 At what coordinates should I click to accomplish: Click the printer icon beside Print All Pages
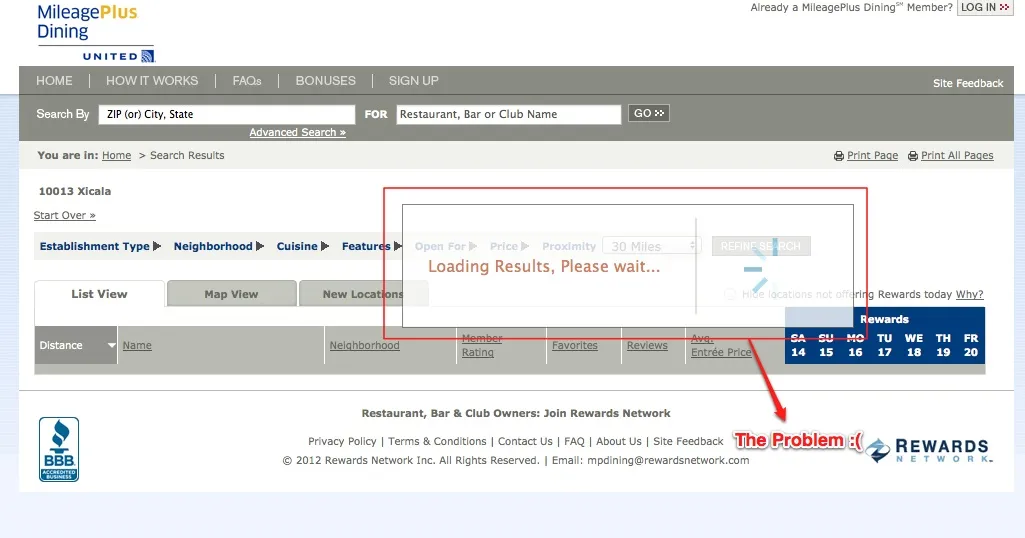[x=913, y=156]
